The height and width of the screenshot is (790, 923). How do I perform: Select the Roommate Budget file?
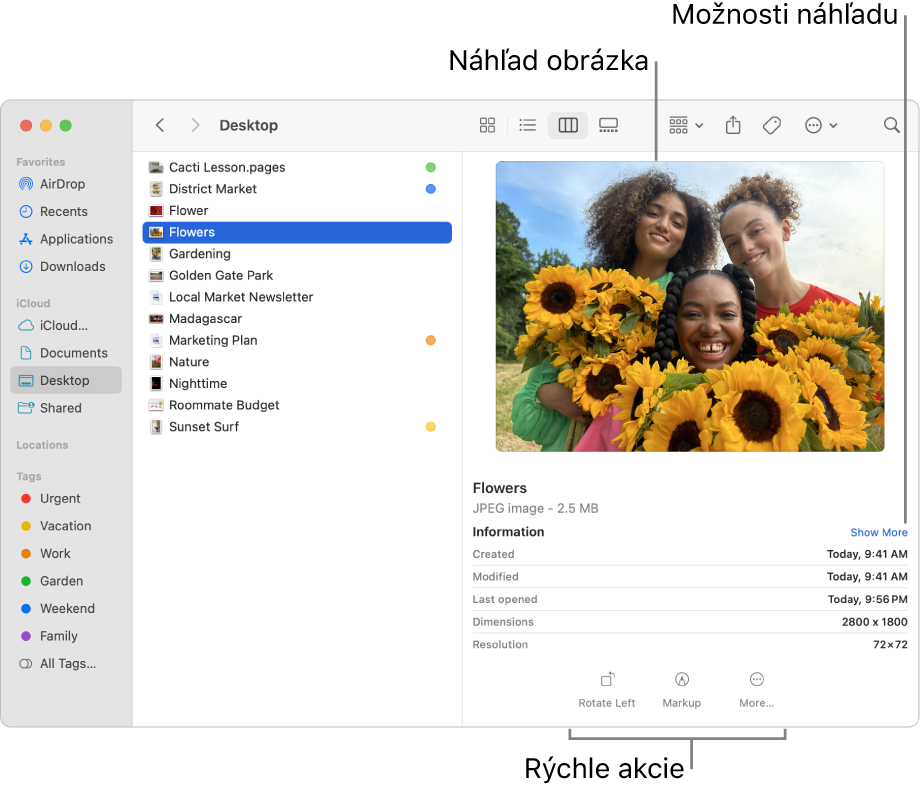coord(297,406)
